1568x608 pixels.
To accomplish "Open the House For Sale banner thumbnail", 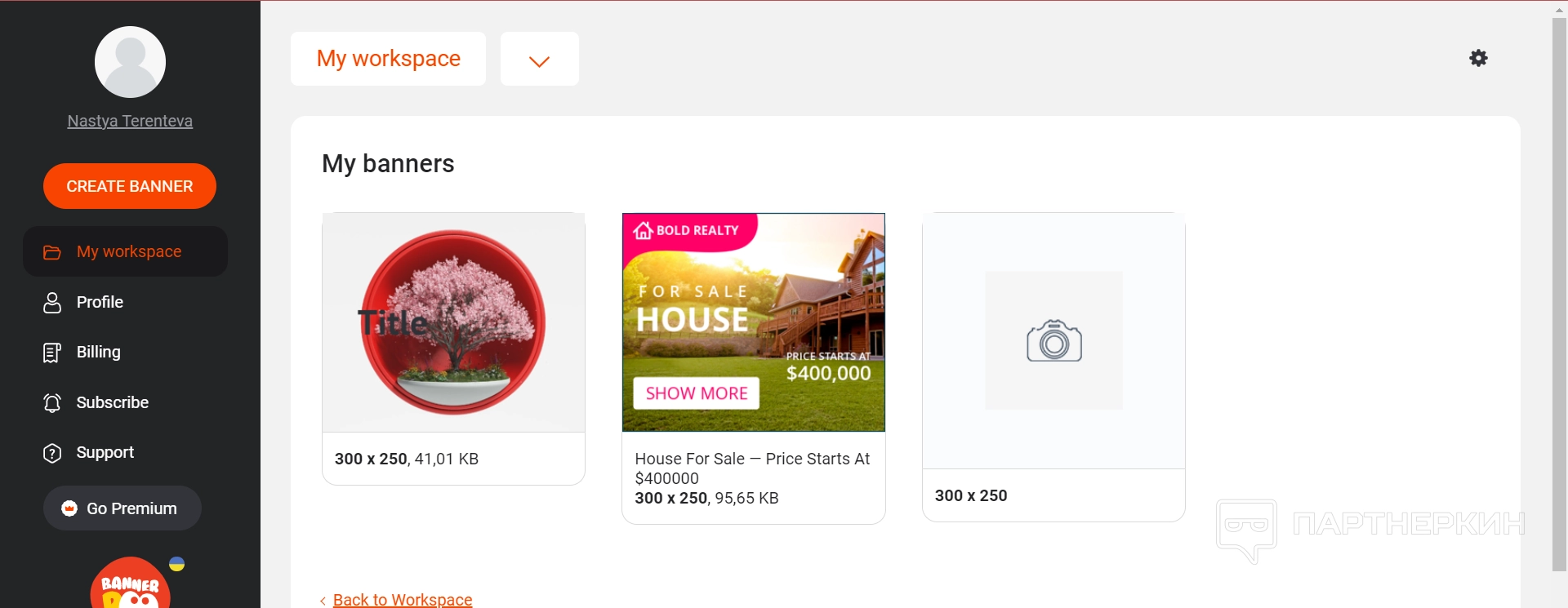I will click(753, 322).
